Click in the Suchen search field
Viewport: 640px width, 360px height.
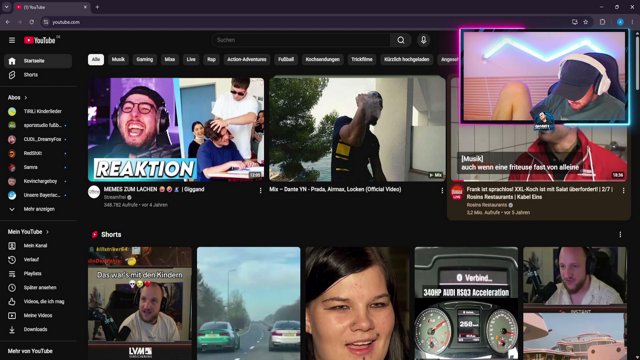pos(301,40)
